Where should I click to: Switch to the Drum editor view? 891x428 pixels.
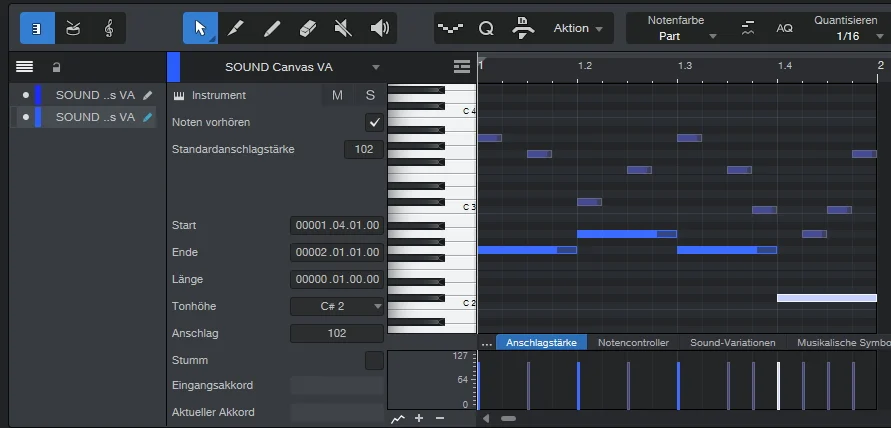click(x=73, y=28)
